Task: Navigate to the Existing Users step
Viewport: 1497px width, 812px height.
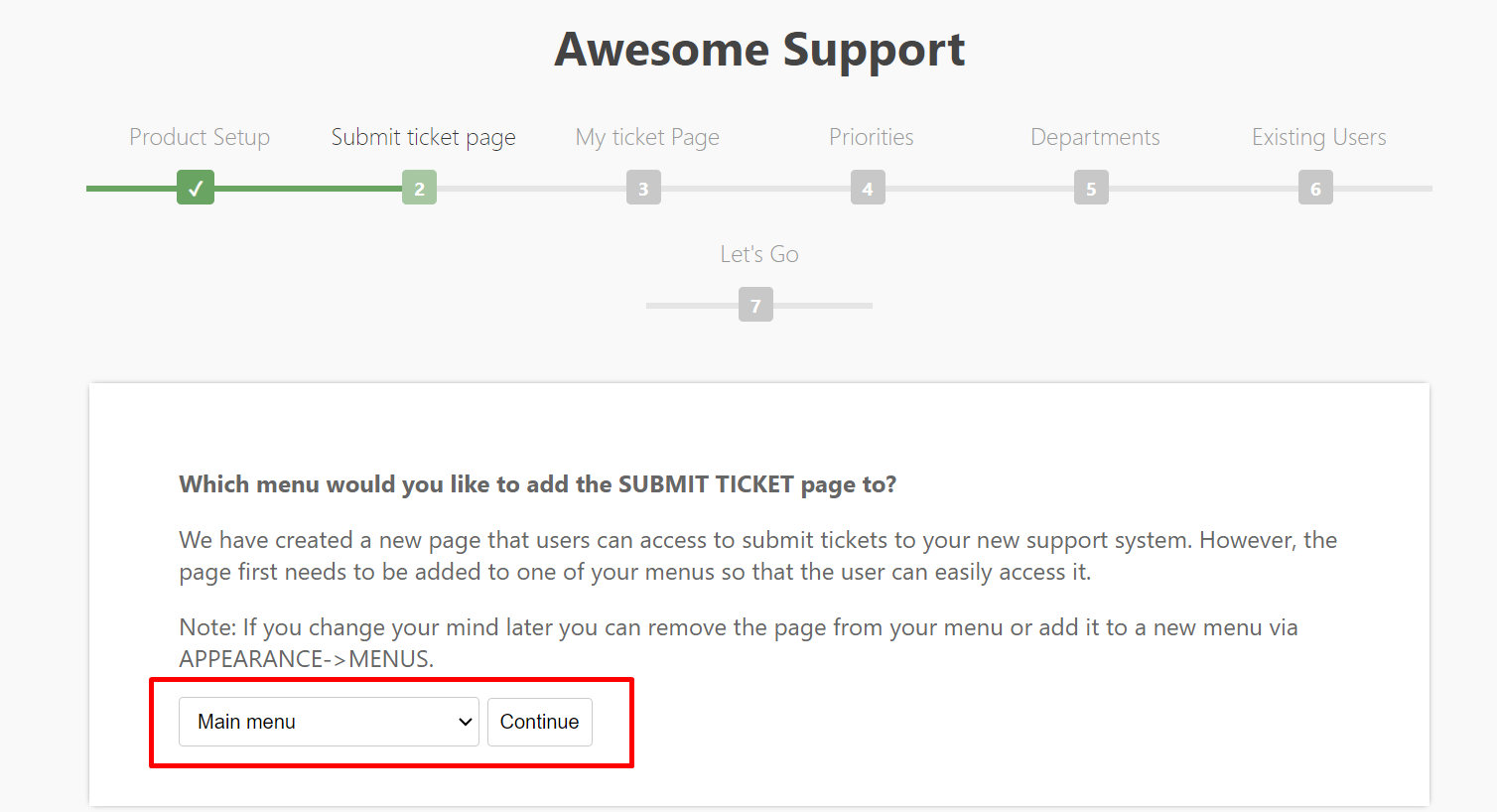Action: tap(1318, 137)
